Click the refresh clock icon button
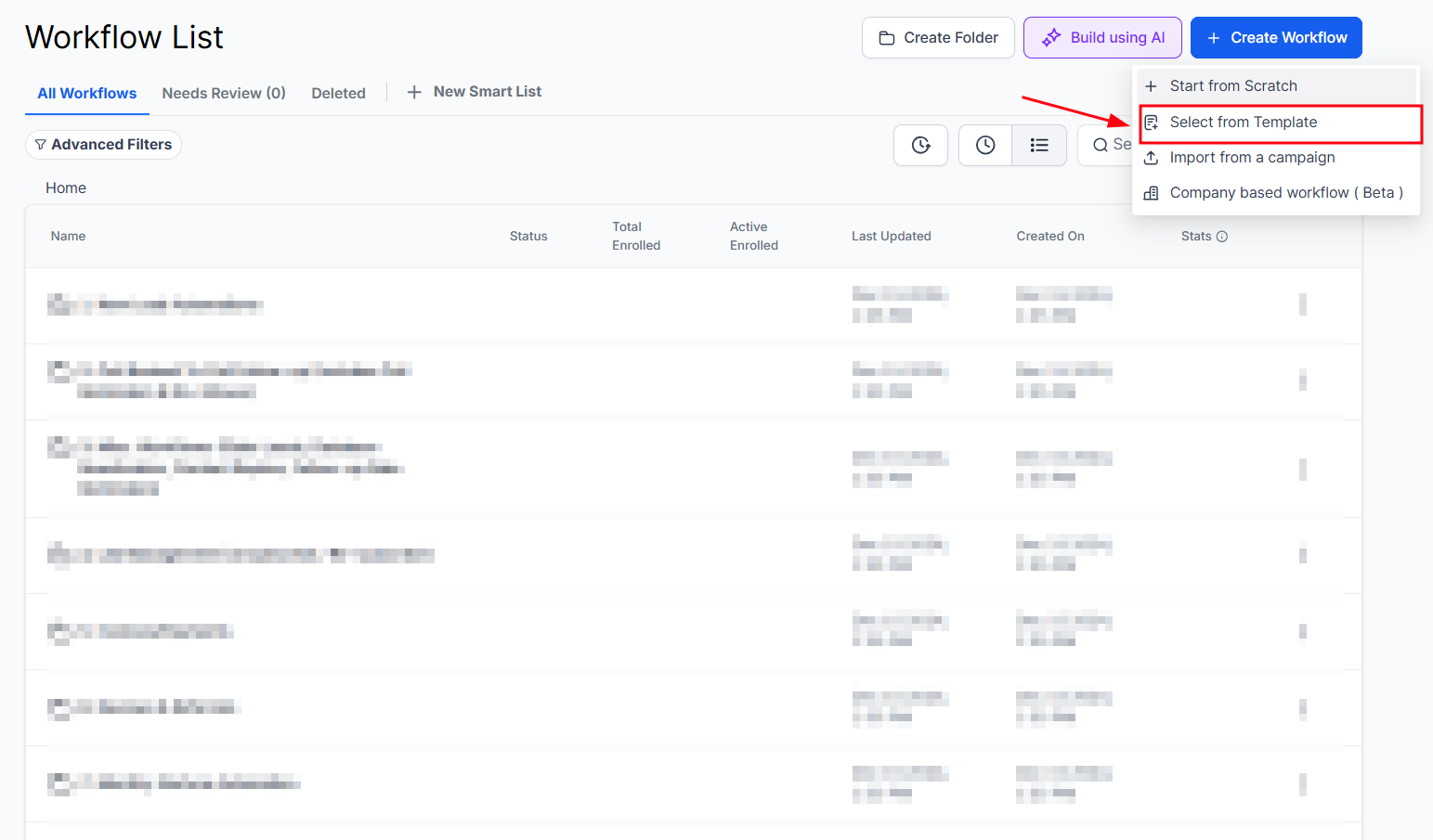Viewport: 1433px width, 840px height. [x=920, y=145]
